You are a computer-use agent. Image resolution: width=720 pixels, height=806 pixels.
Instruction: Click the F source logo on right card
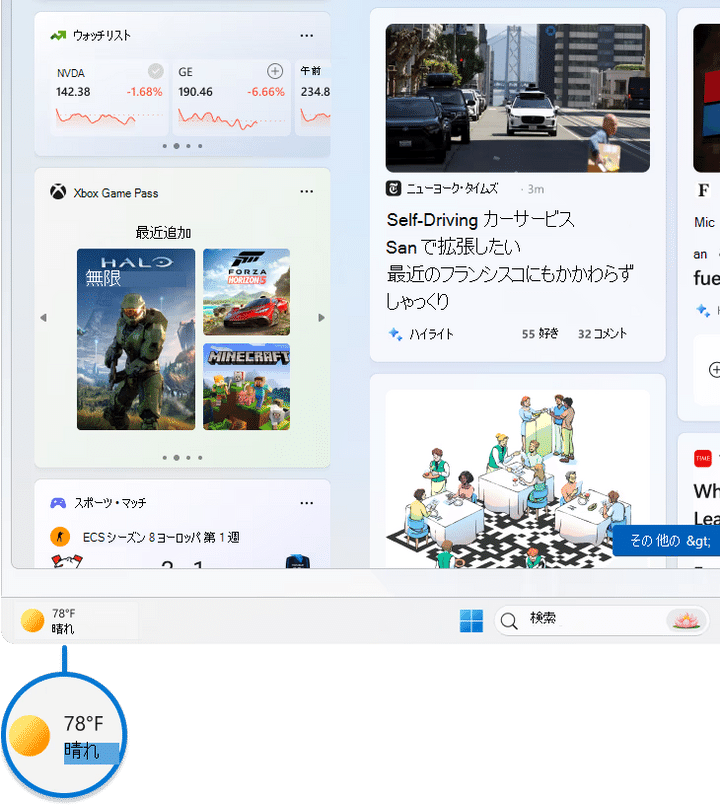704,190
